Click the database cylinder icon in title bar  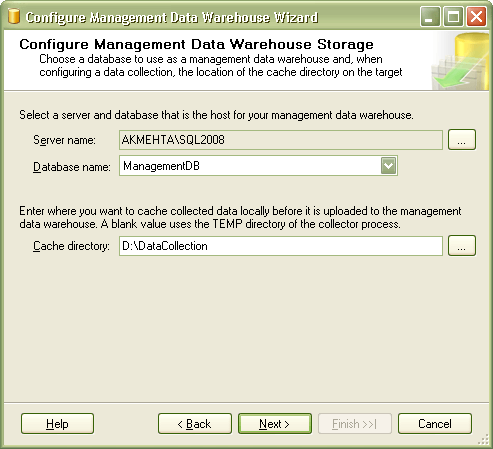(14, 16)
